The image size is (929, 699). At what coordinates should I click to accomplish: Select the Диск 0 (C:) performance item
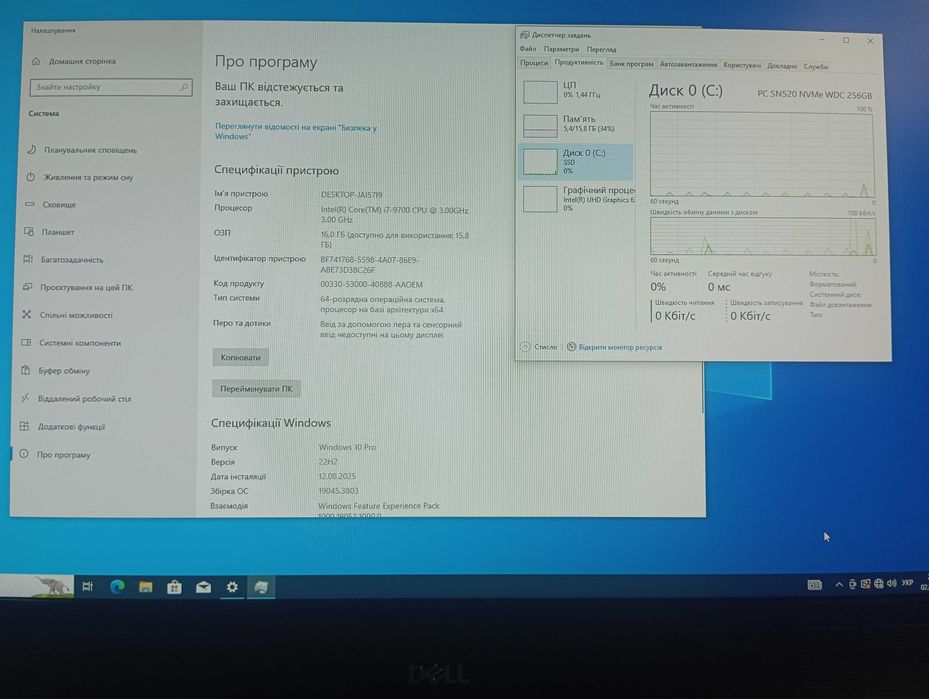576,161
